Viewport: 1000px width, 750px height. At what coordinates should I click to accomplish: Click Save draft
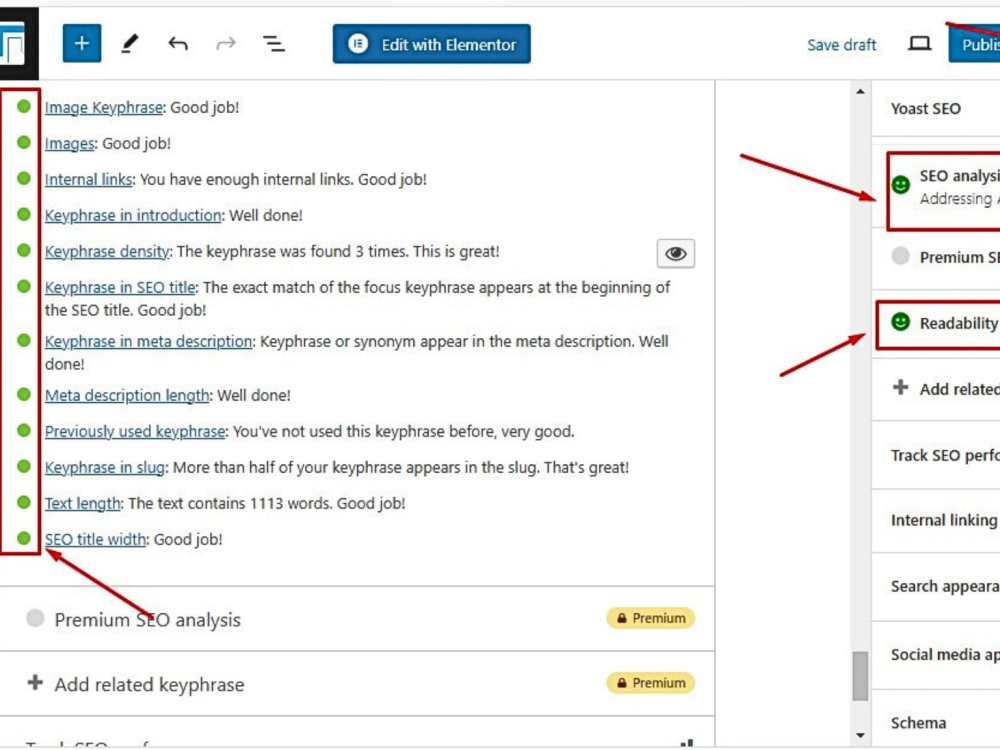click(x=842, y=45)
